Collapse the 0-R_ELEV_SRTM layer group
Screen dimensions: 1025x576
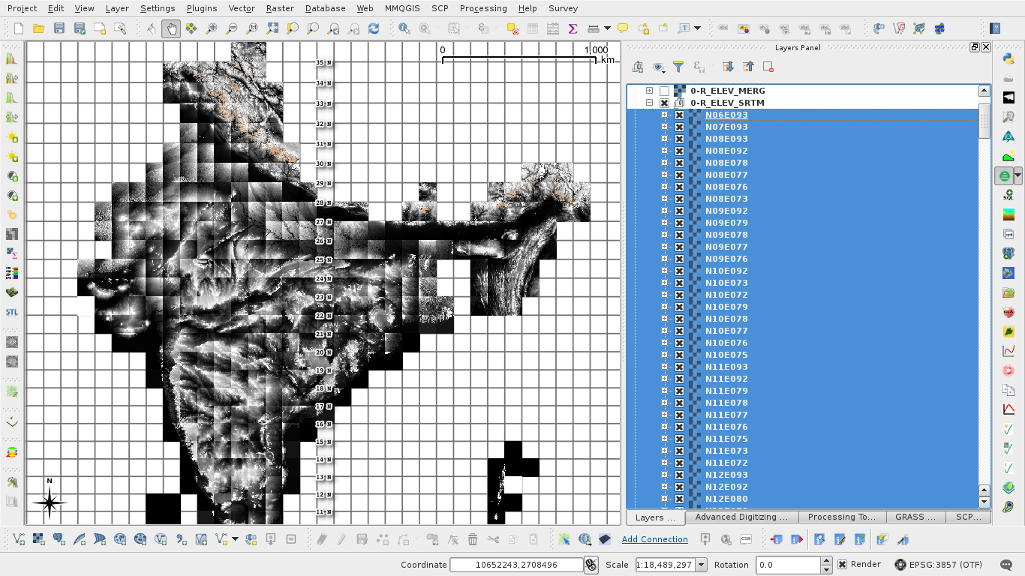pyautogui.click(x=649, y=103)
